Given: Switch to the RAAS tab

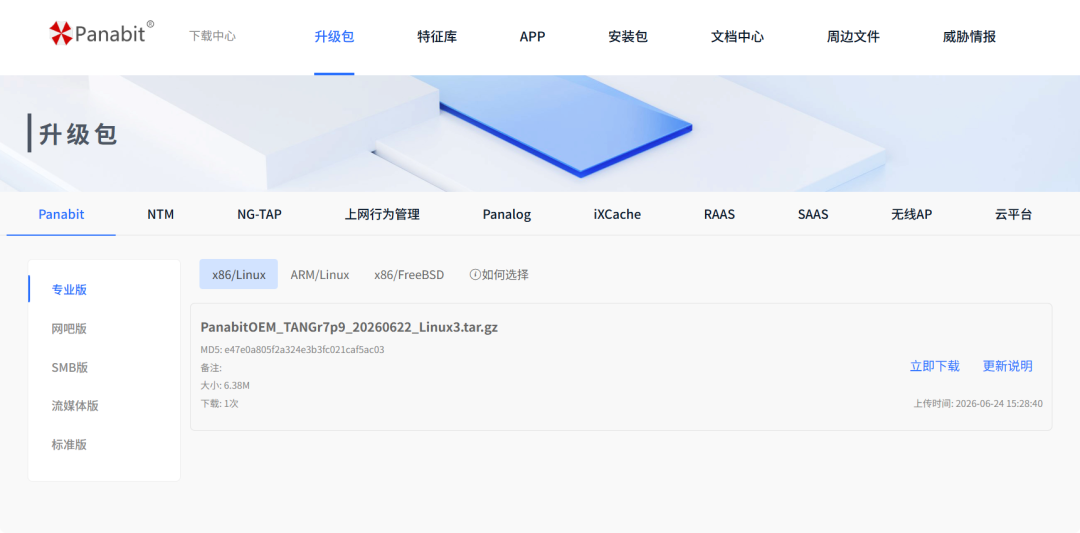Looking at the screenshot, I should click(x=719, y=214).
